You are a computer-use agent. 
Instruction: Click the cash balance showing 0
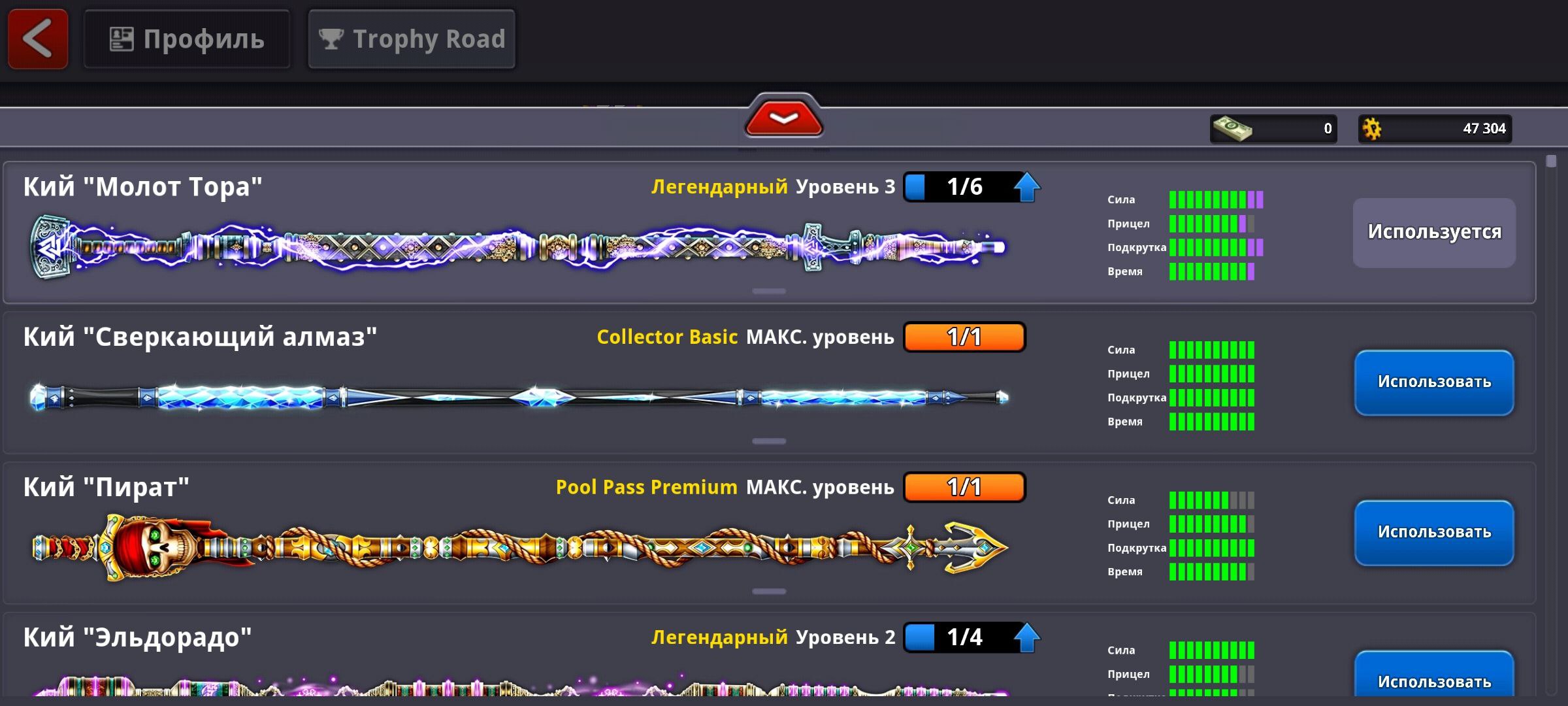coord(1273,128)
